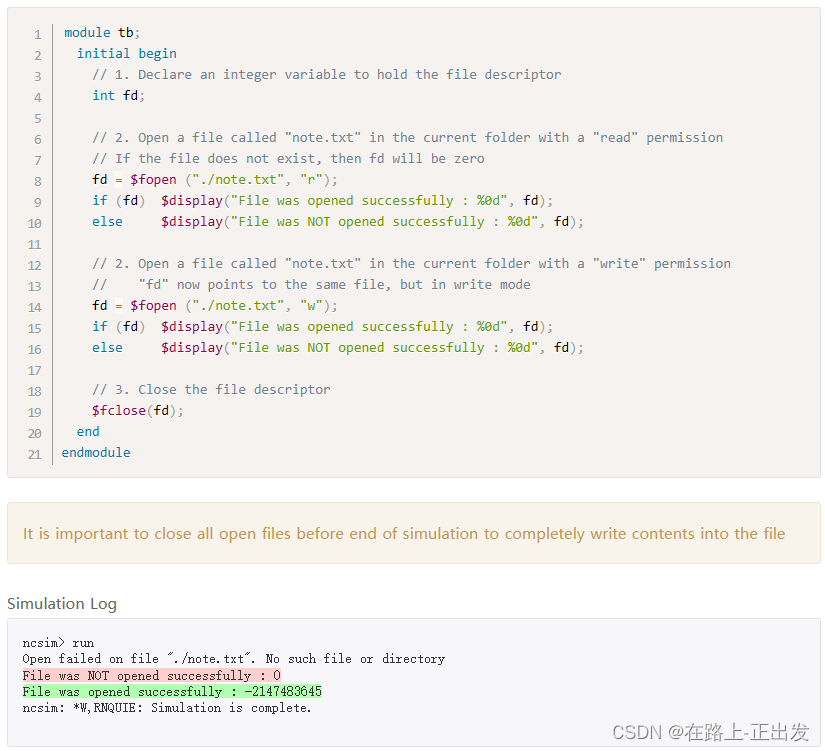Click the comment about declaring an integer variable
The image size is (825, 751).
click(327, 75)
